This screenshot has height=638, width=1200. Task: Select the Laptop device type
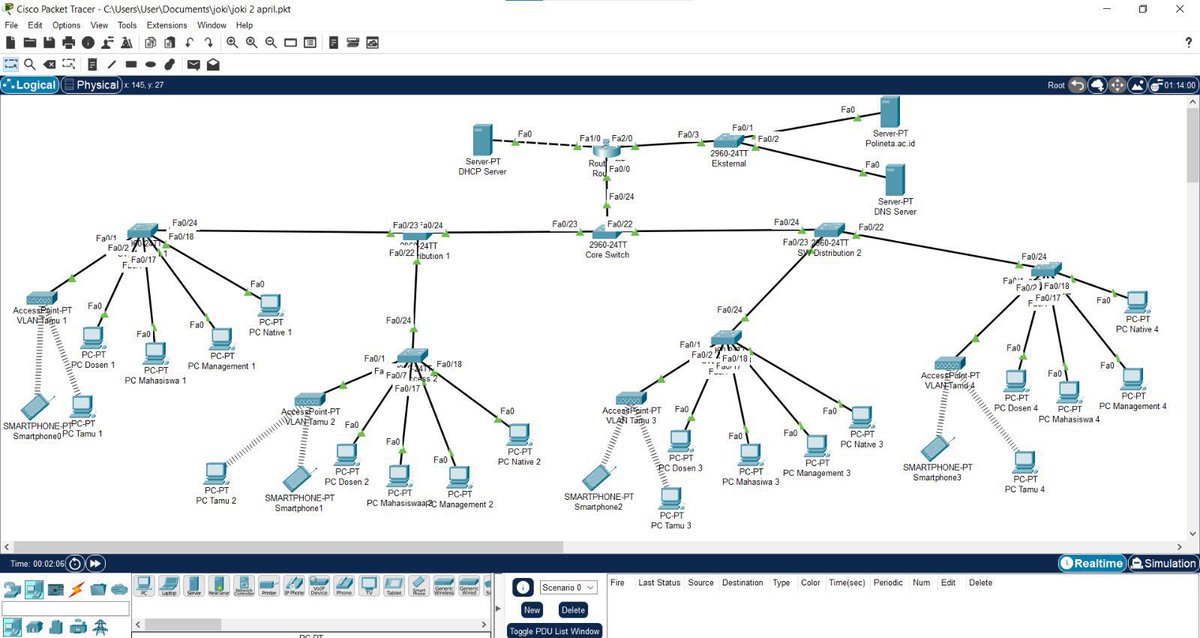tap(169, 588)
